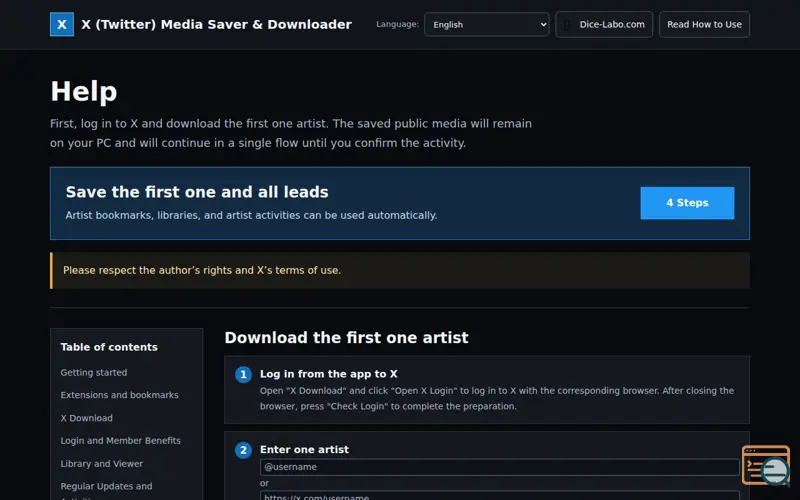Viewport: 800px width, 500px height.
Task: Open the Language dropdown set to English
Action: point(487,24)
